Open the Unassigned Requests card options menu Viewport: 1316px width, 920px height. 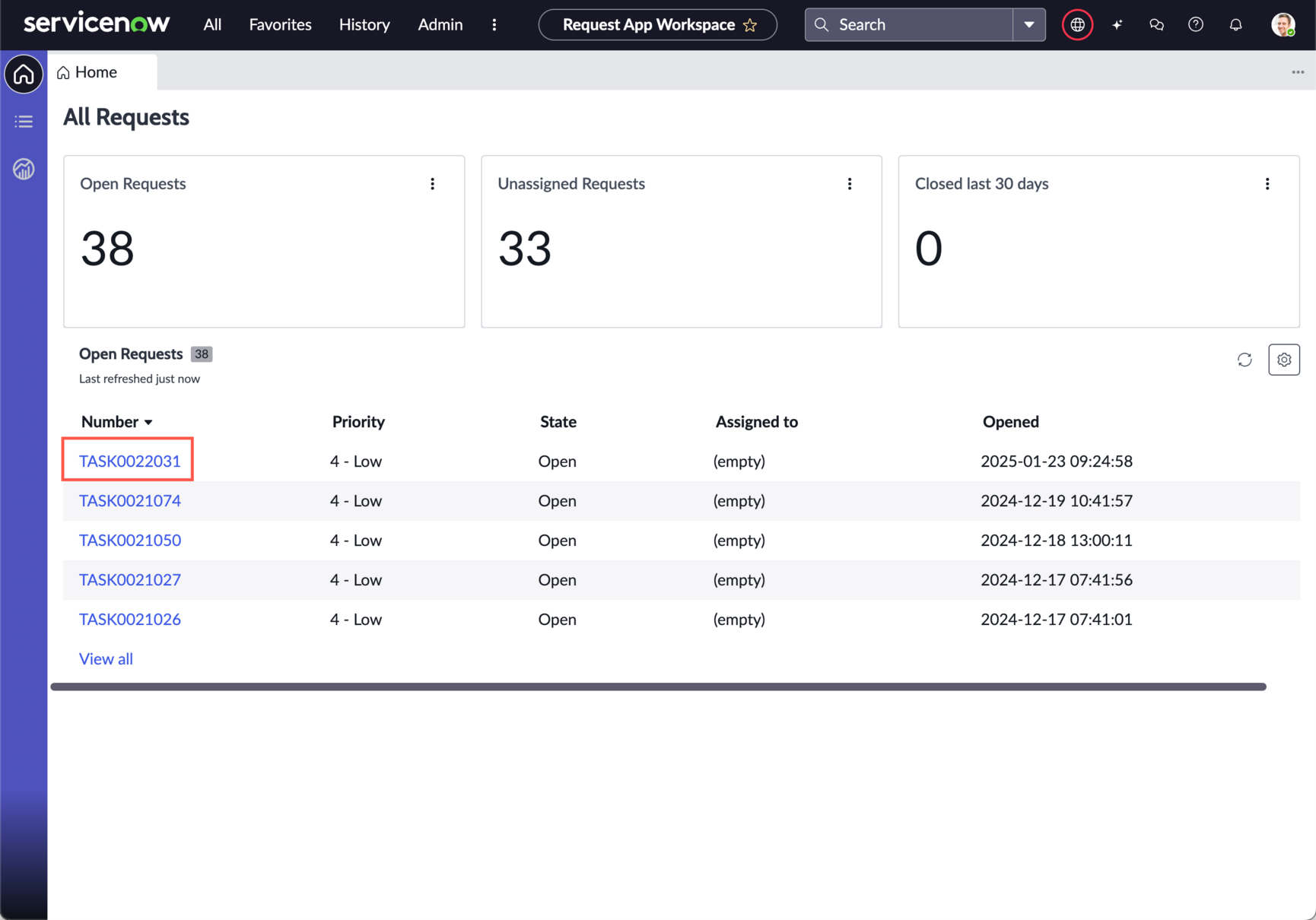(850, 184)
